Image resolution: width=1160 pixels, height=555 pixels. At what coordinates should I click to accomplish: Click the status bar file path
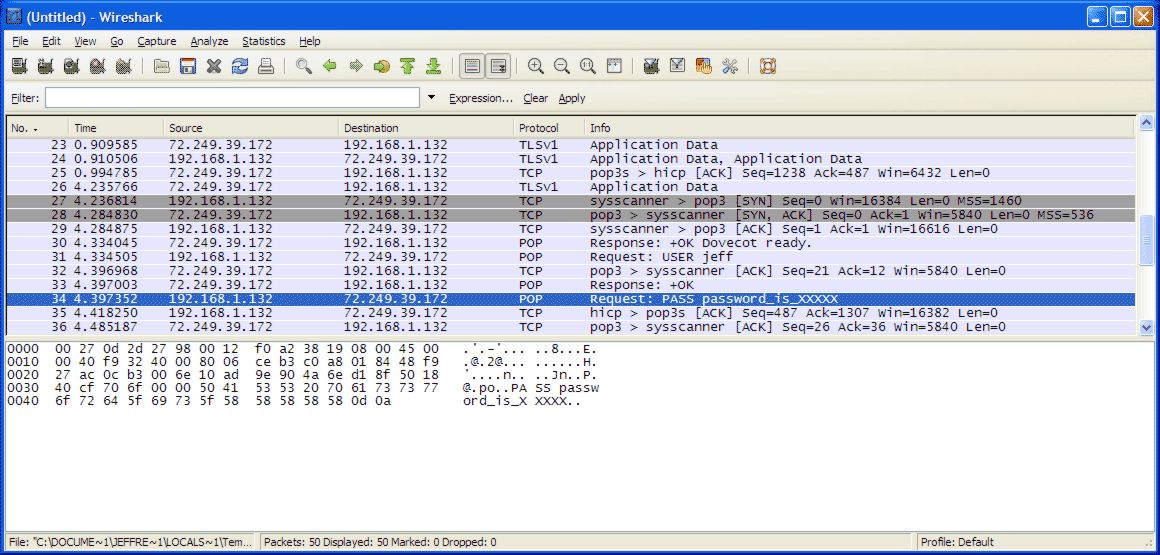132,542
